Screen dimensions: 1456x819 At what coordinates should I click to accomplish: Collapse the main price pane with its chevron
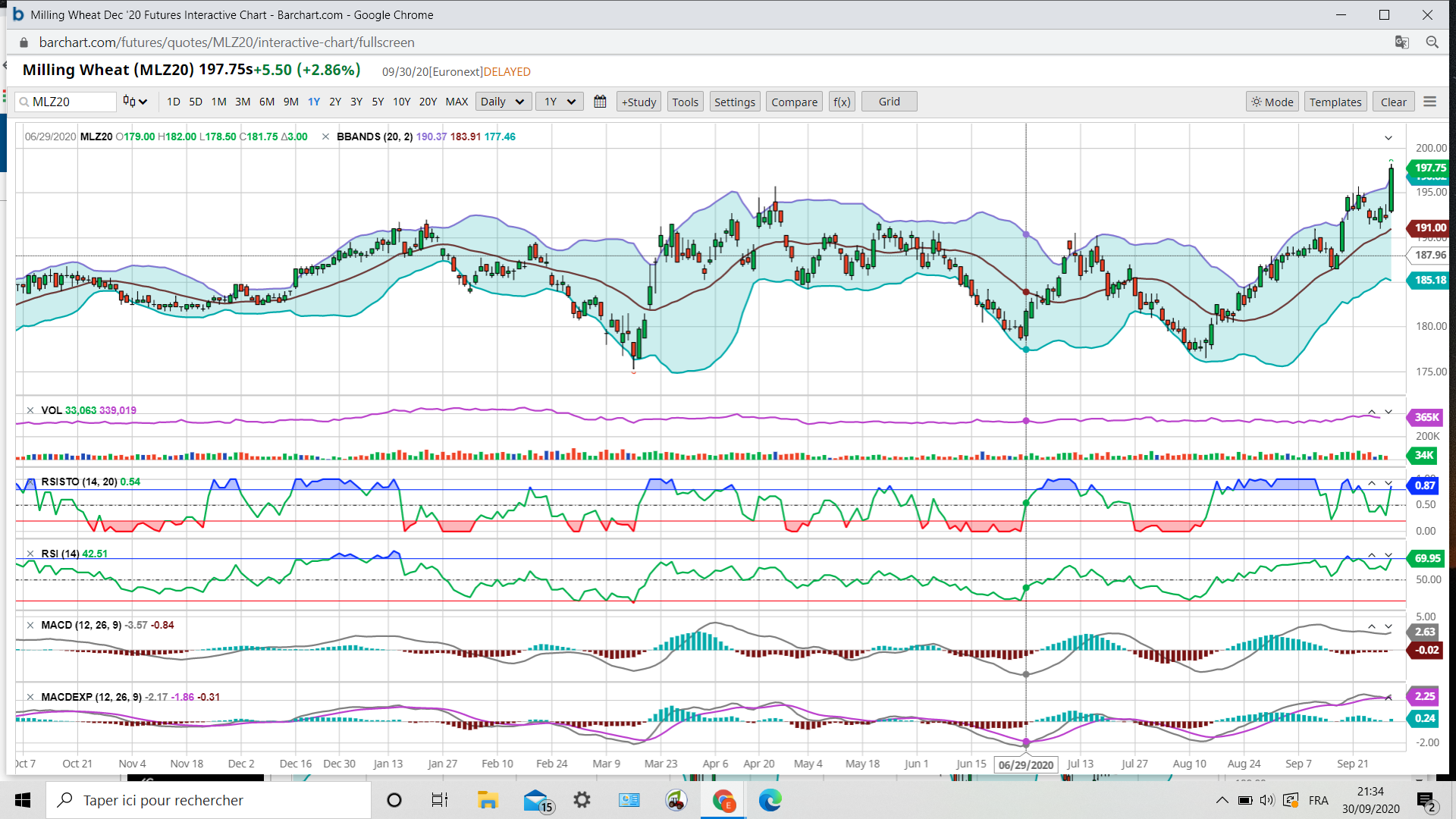[1389, 138]
